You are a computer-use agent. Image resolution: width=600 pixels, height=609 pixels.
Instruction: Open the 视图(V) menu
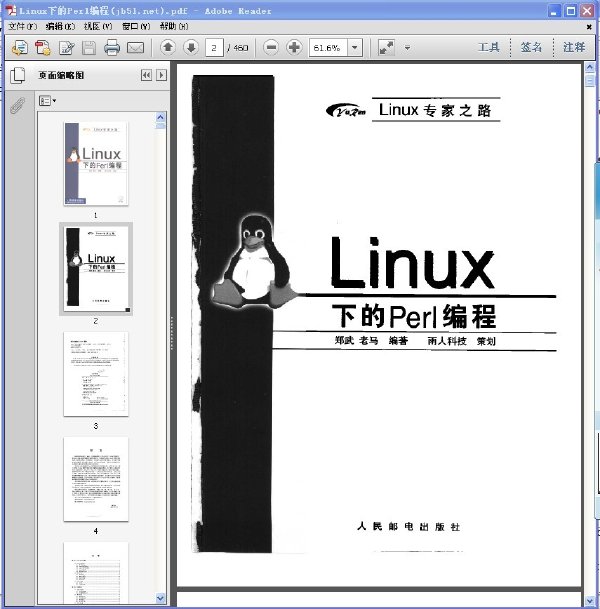98,26
